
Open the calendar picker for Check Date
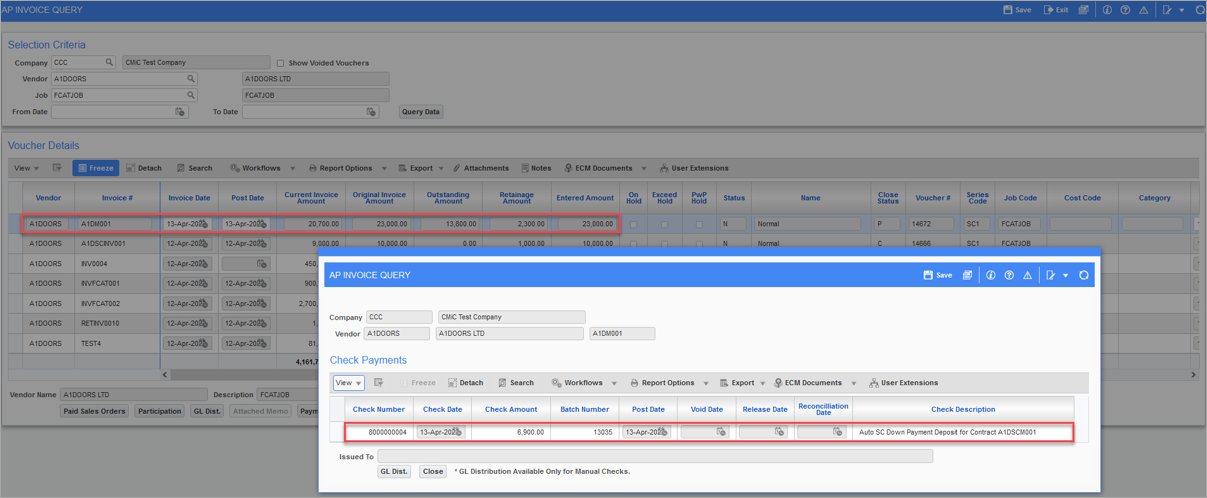459,432
